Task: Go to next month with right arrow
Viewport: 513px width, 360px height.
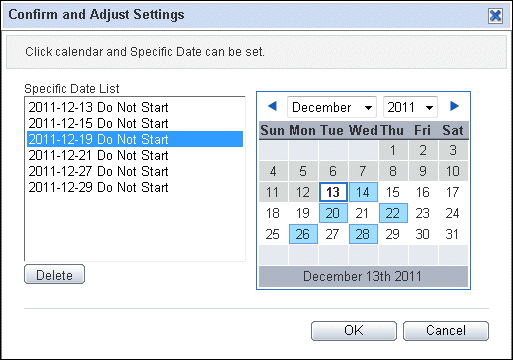Action: point(454,106)
